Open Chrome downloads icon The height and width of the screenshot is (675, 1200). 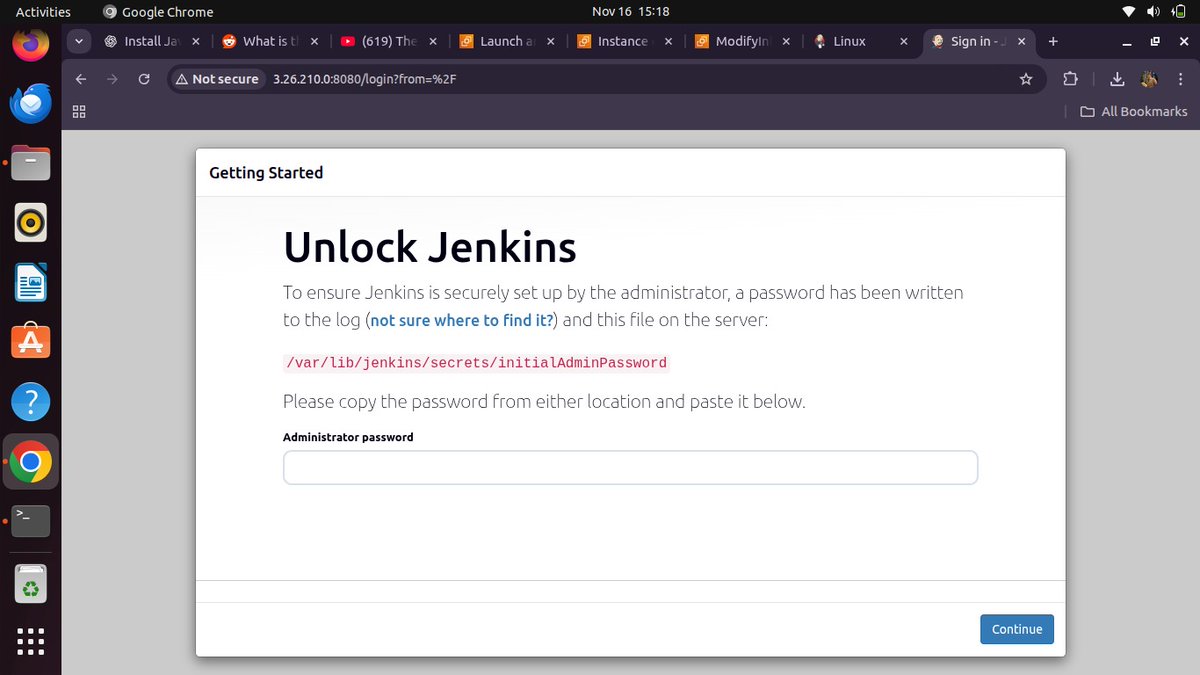point(1117,79)
